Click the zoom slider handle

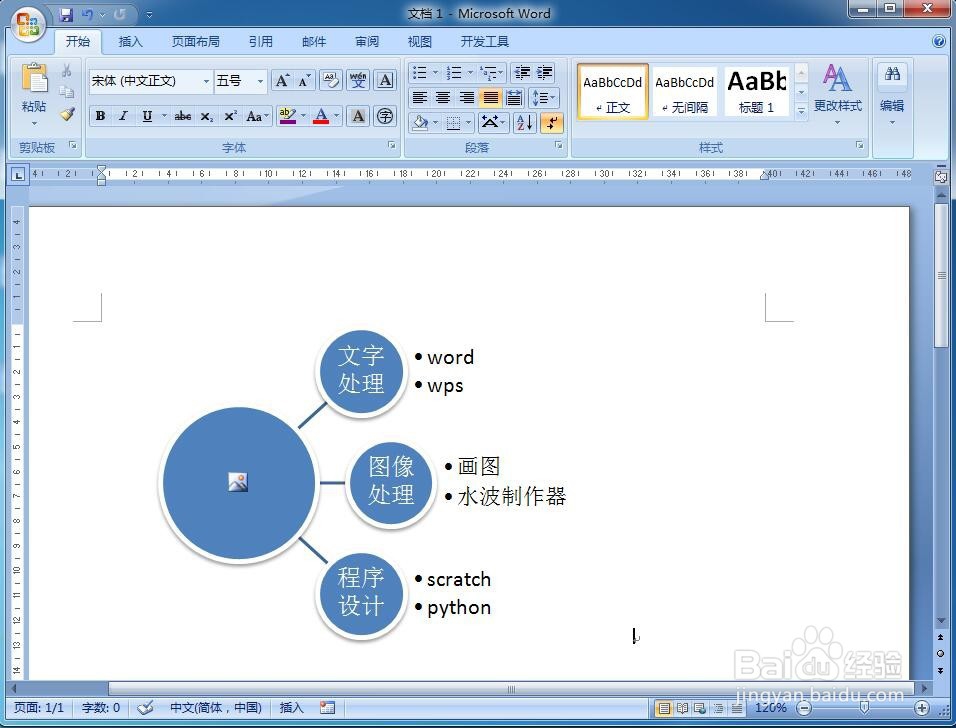863,707
